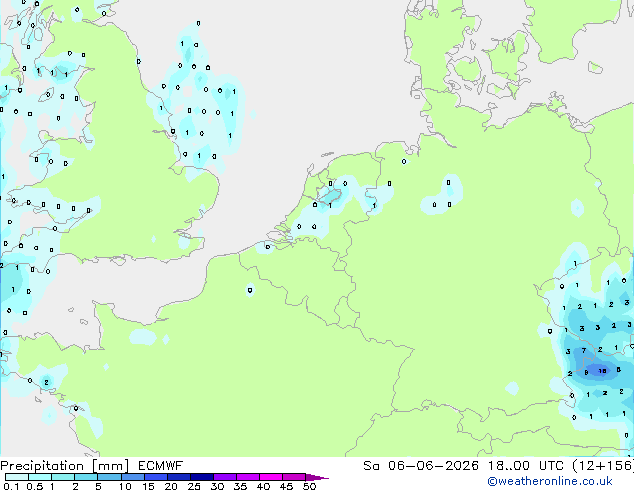Screen dimensions: 634x490
Task: Click the time '18..00' text
Action: coord(508,466)
